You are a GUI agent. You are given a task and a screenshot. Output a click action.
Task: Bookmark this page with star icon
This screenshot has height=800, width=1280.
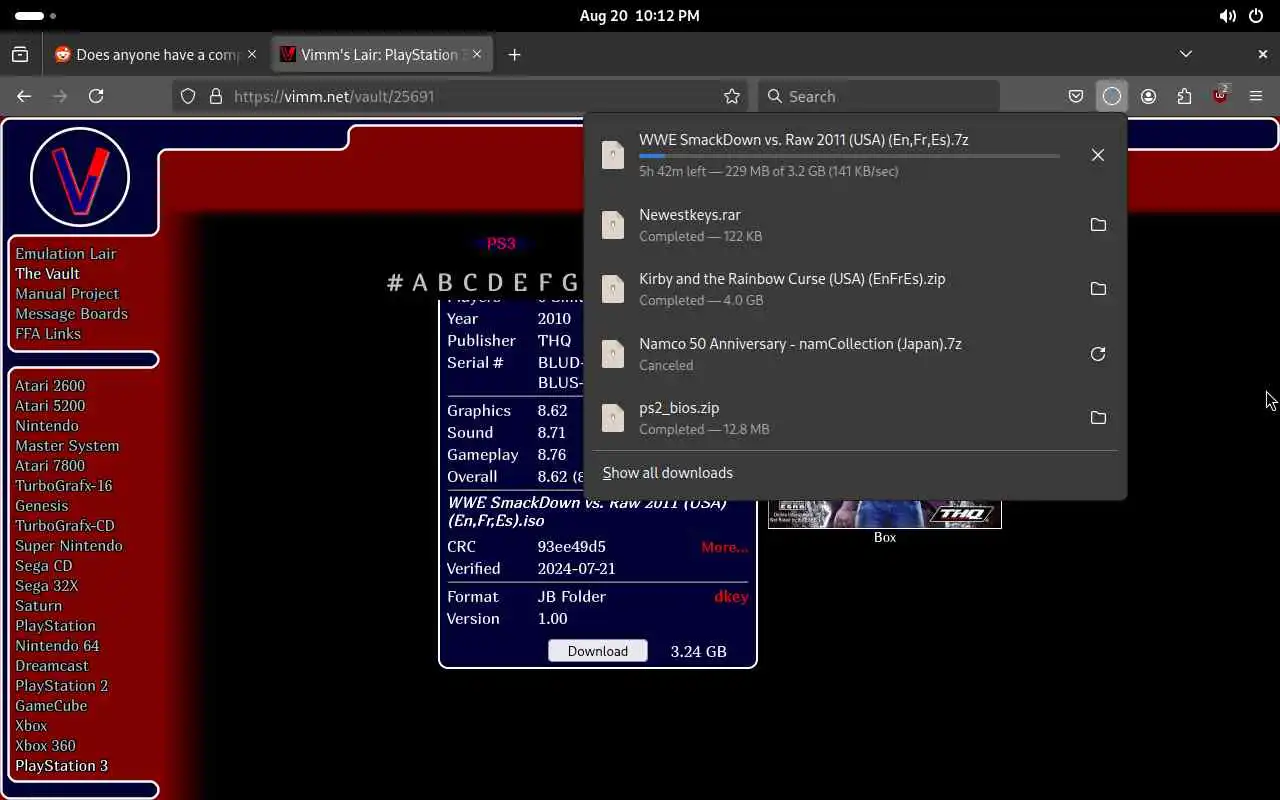[732, 96]
